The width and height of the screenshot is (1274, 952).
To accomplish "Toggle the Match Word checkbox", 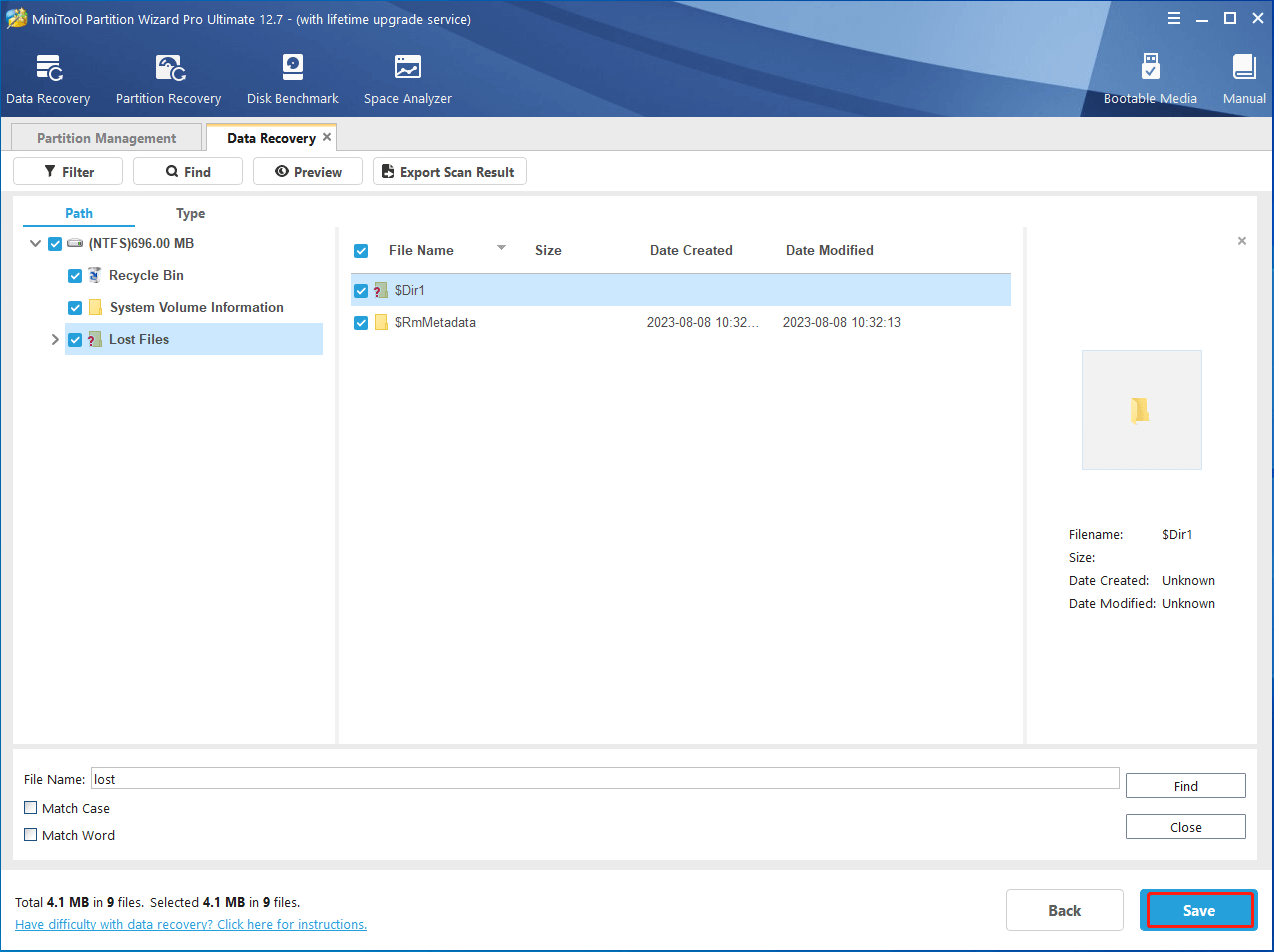I will click(x=30, y=835).
